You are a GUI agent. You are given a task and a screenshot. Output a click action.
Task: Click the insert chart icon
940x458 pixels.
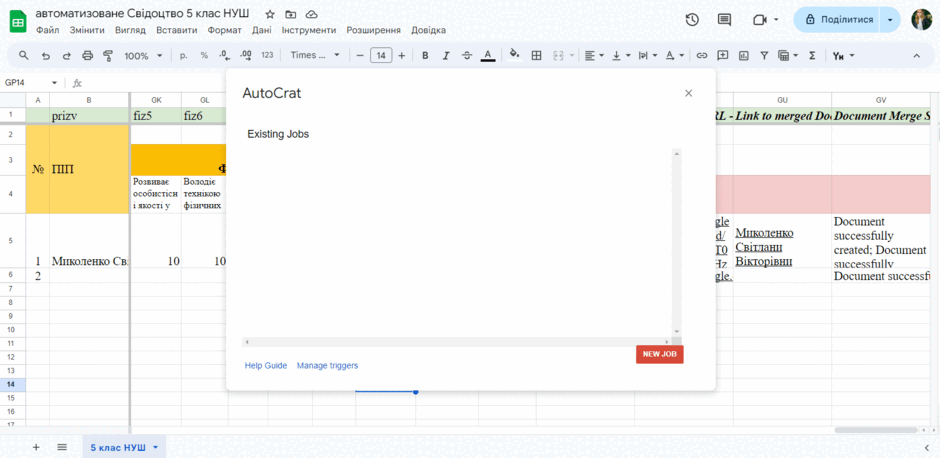coord(744,56)
